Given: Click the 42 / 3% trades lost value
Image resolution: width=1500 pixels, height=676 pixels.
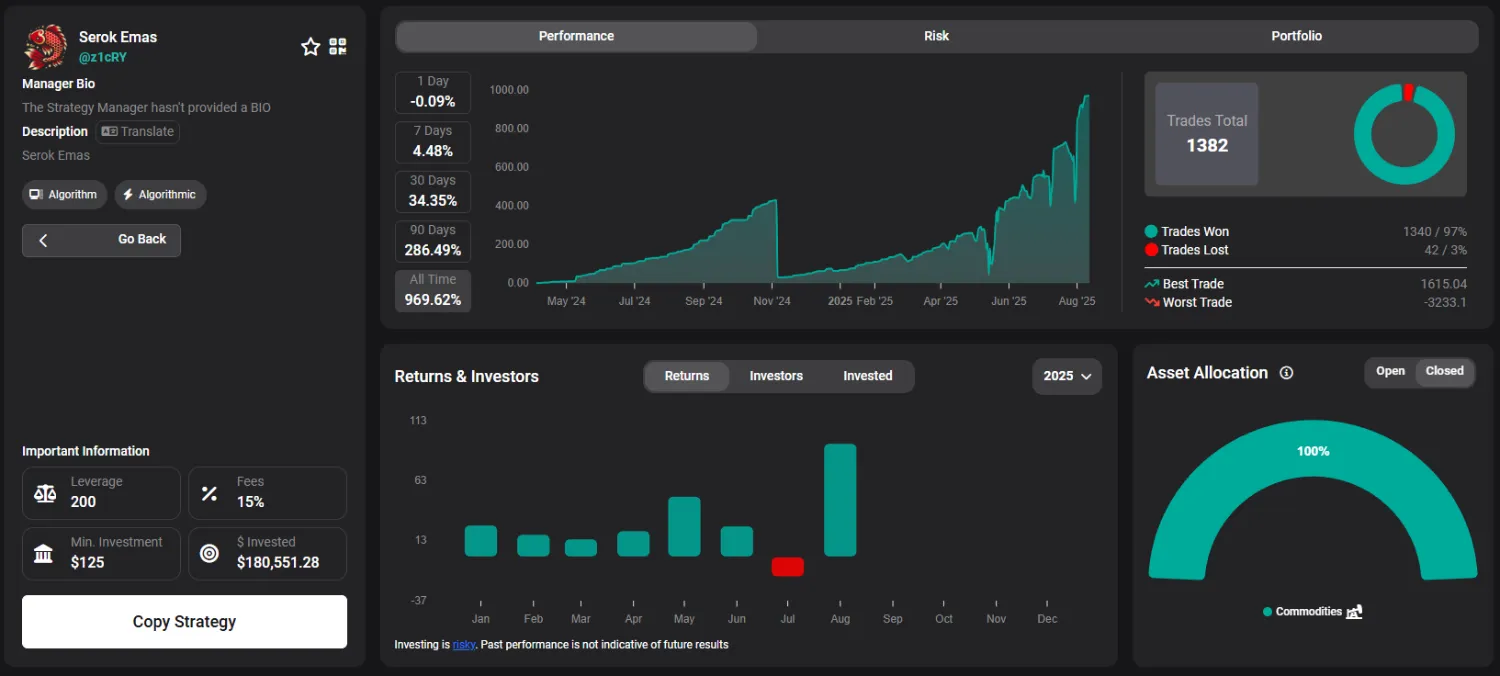Looking at the screenshot, I should point(1446,250).
